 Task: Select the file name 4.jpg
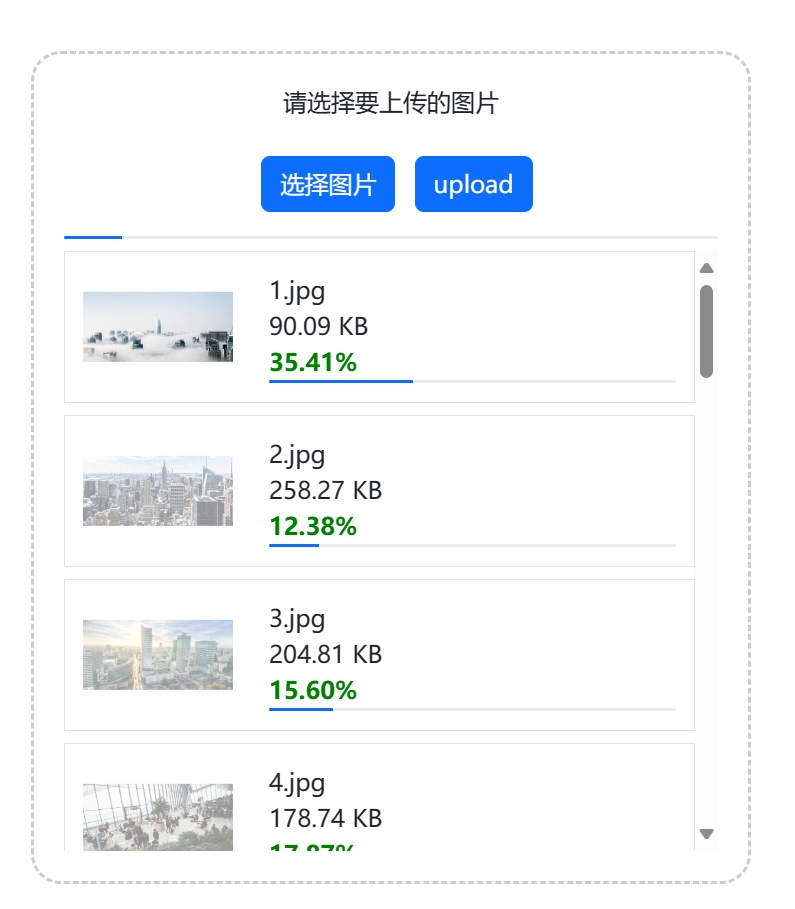[x=297, y=784]
